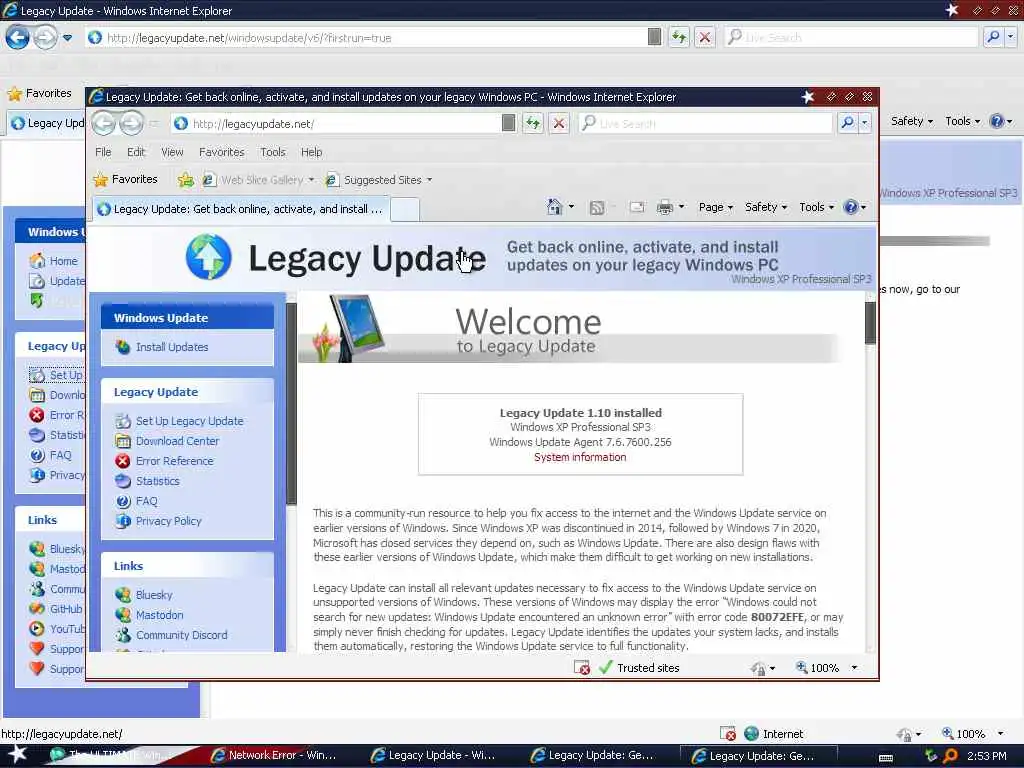Open the Statistics link in the front window
The height and width of the screenshot is (768, 1024).
157,481
